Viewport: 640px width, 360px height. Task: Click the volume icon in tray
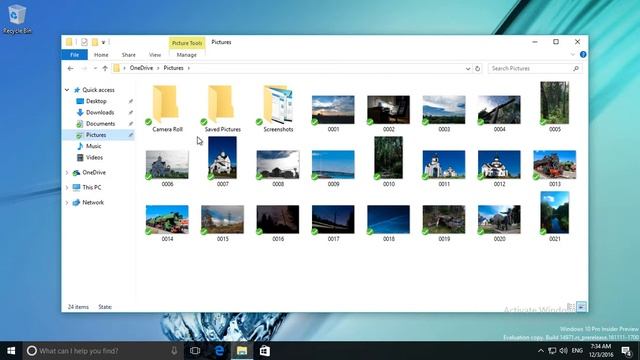tap(564, 351)
